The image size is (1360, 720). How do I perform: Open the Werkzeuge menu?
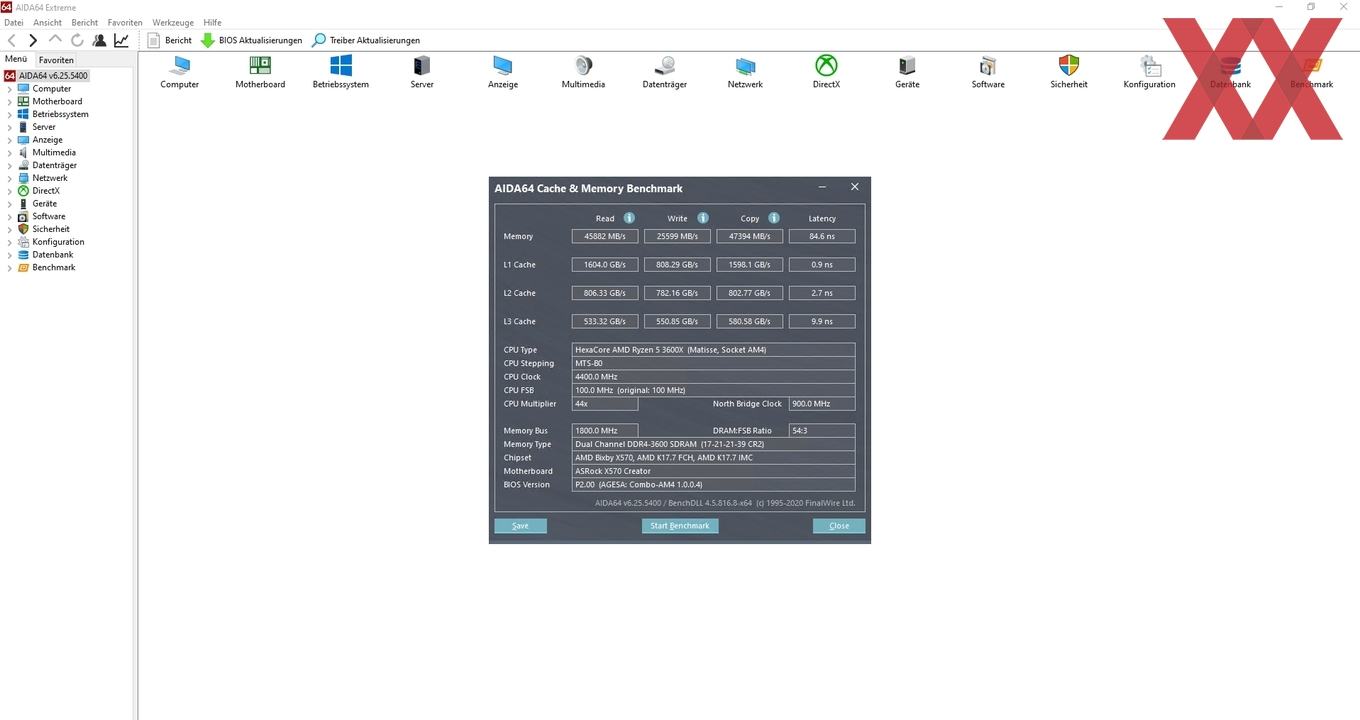pos(173,22)
